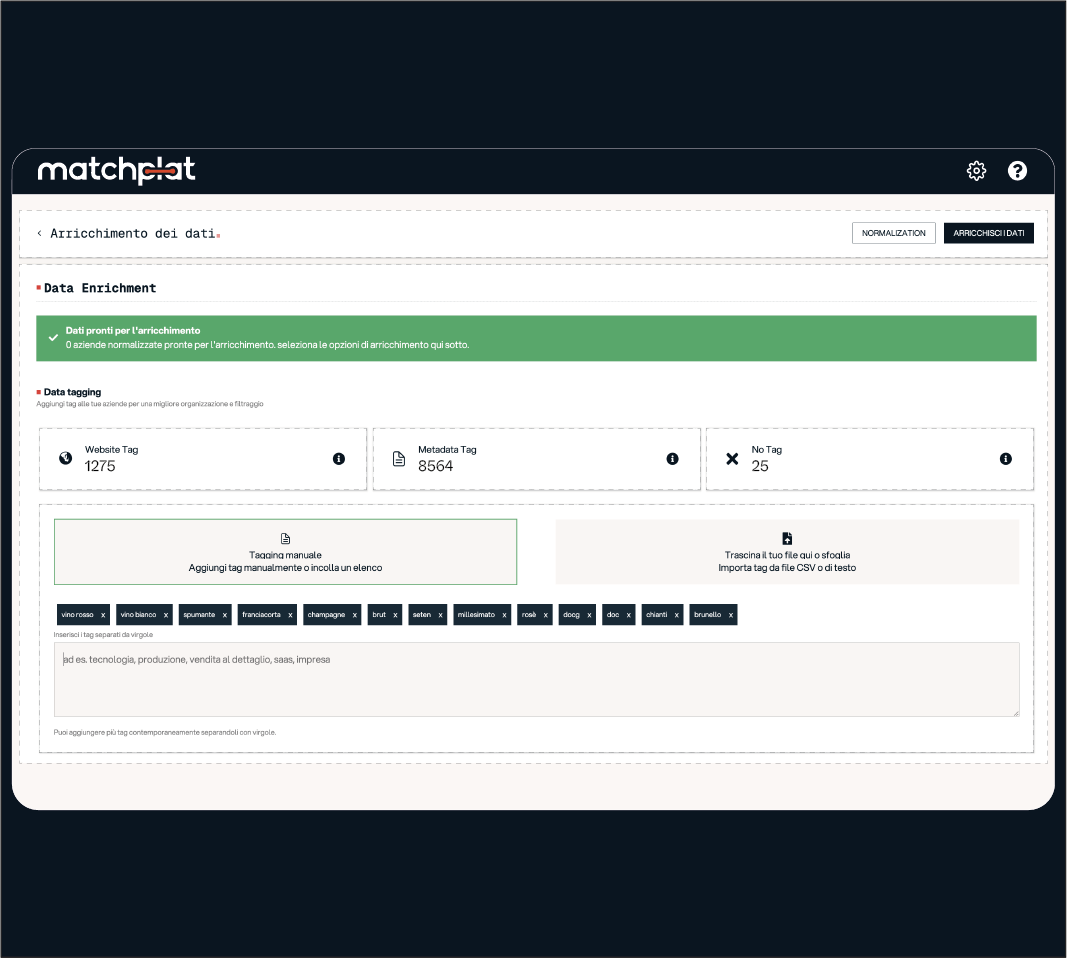Select the CSV file import option
1067x958 pixels.
point(787,552)
